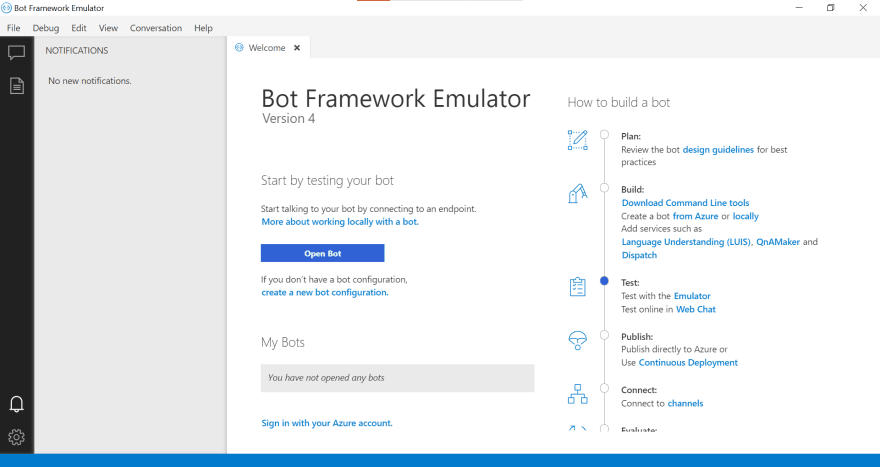Switch to the Welcome tab
This screenshot has height=467, width=880.
[267, 48]
